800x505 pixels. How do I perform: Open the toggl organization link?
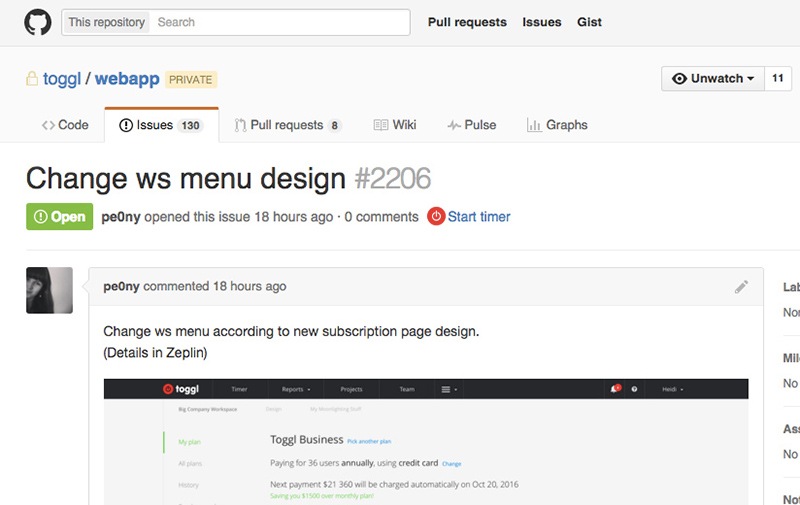coord(62,79)
